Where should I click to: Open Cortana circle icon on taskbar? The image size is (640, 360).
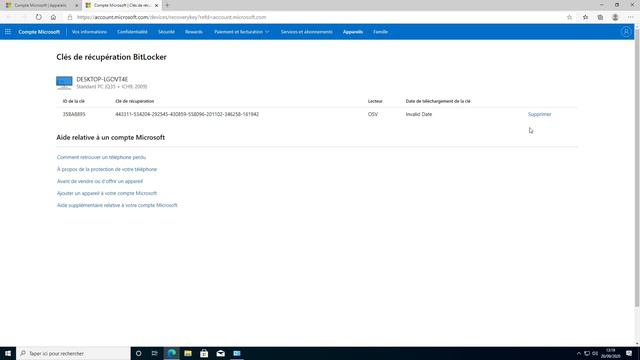[138, 353]
